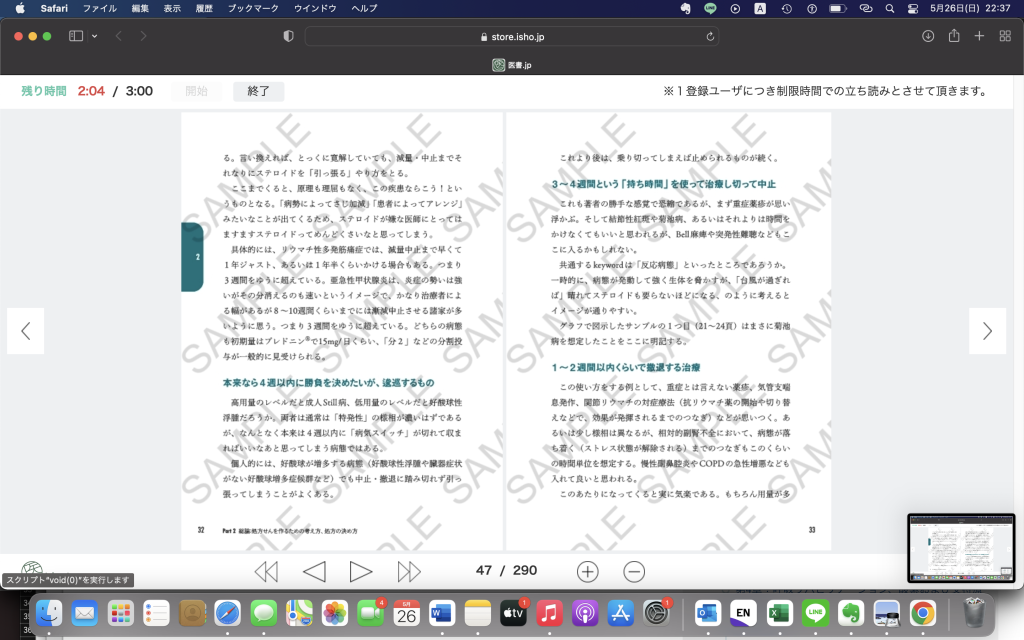
Task: Go to next page using right triangle
Action: tap(360, 571)
